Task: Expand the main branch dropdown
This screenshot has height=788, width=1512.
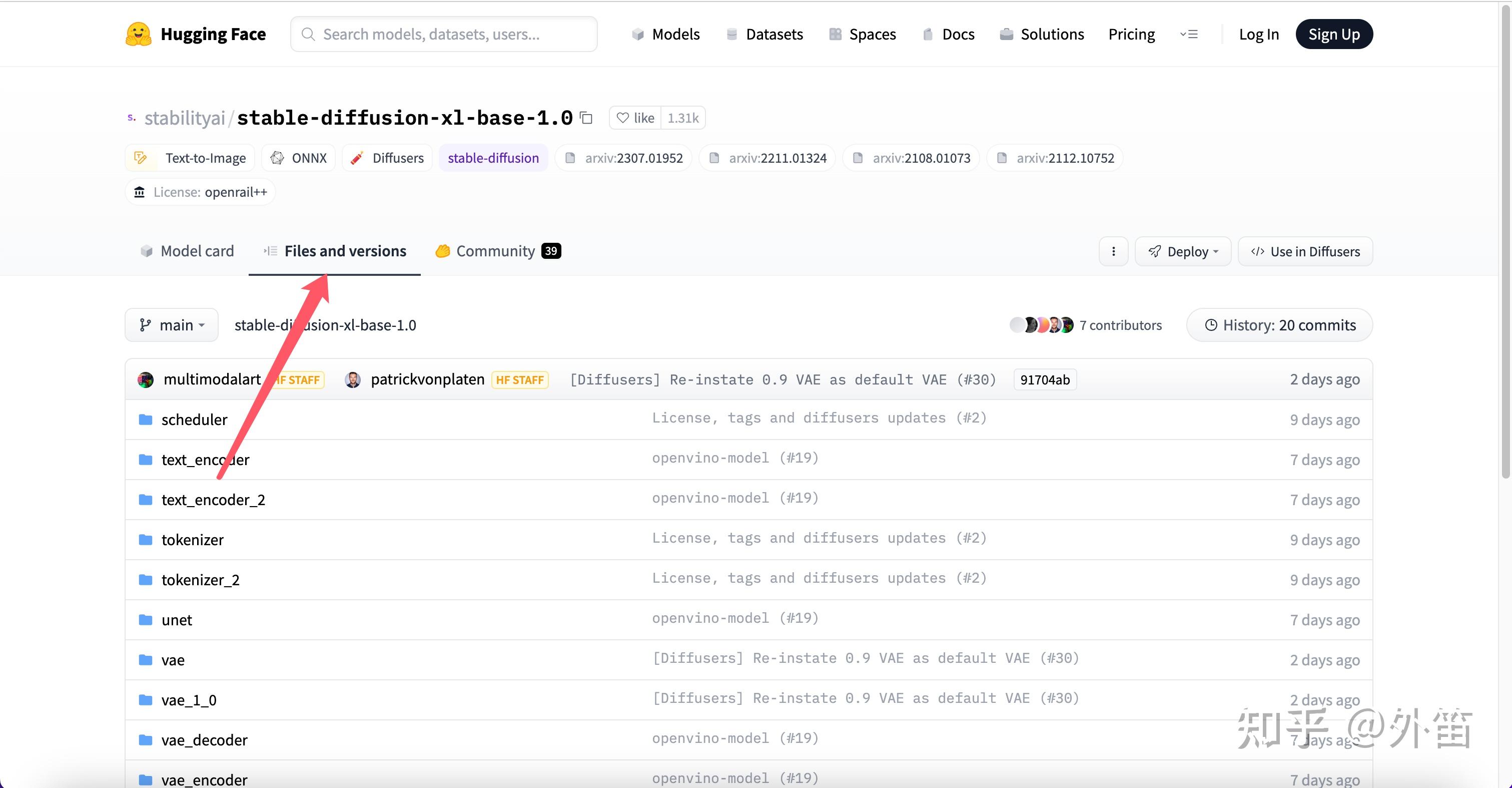Action: click(x=172, y=325)
